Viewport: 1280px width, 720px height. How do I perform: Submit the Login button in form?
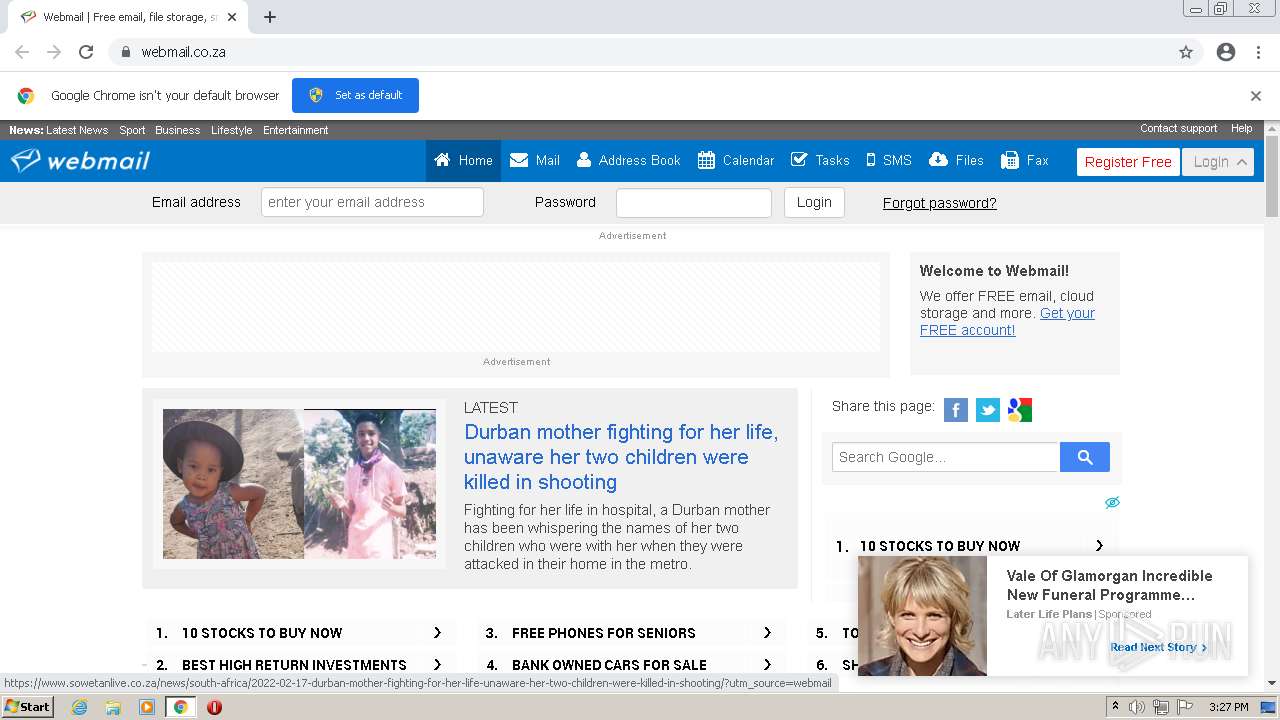tap(814, 202)
